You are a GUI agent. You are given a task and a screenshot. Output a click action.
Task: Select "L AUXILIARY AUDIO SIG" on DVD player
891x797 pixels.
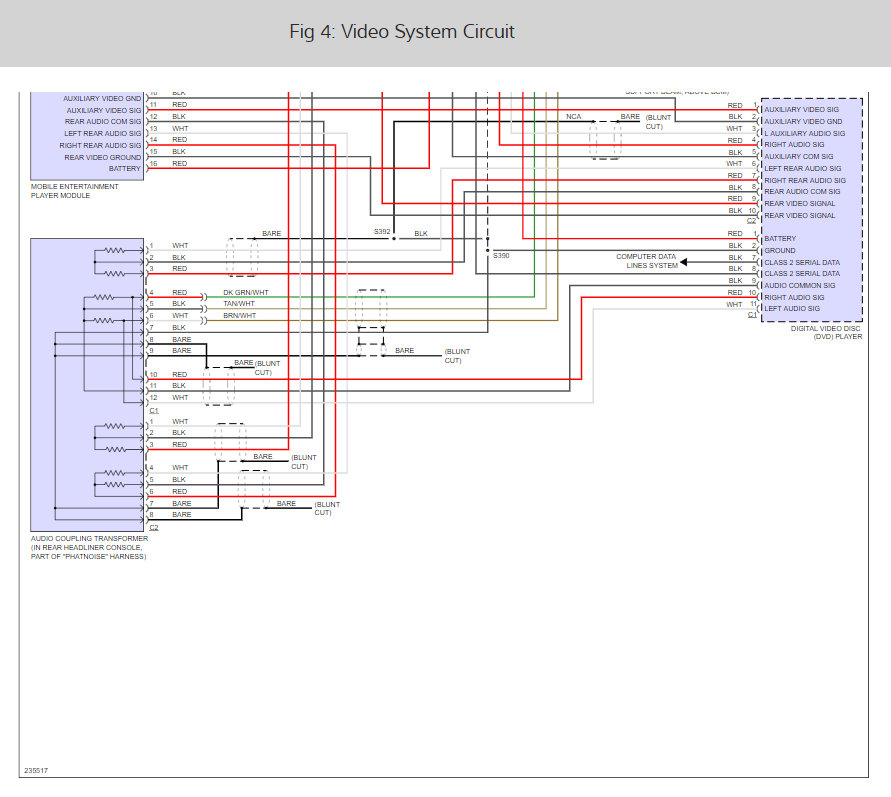coord(804,133)
